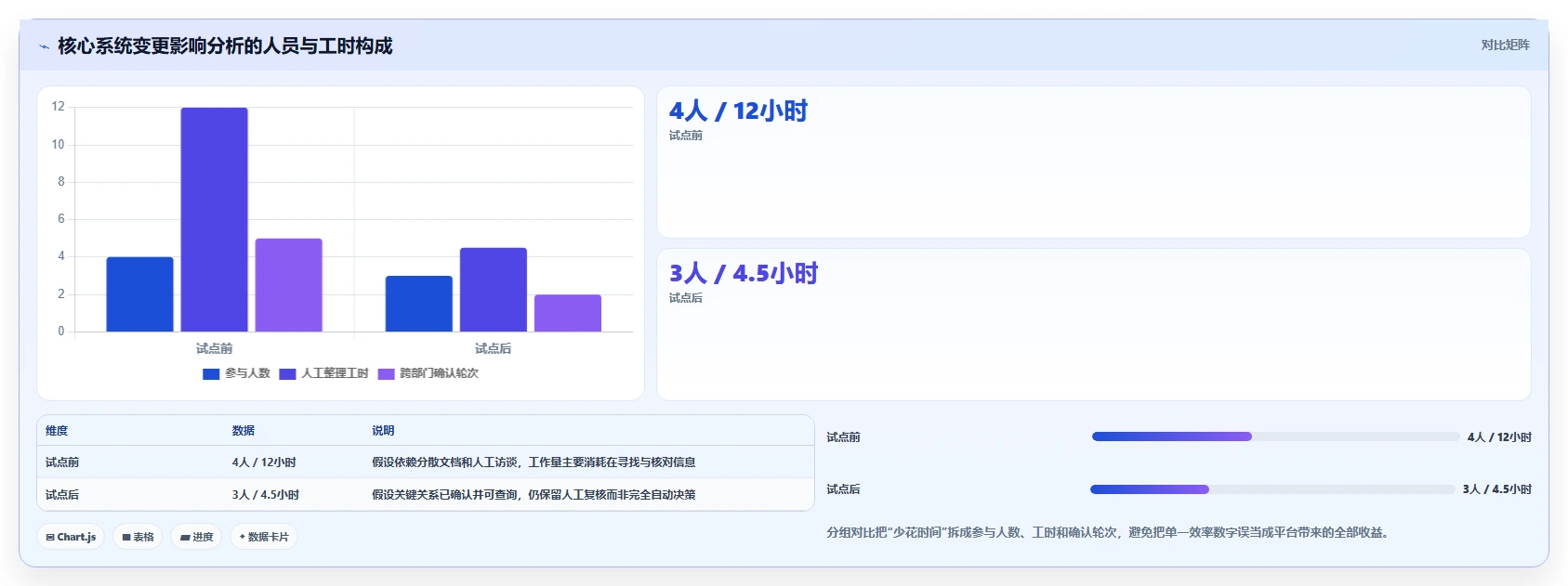Click the 说明 table column header
Viewport: 1568px width, 586px height.
(x=383, y=431)
